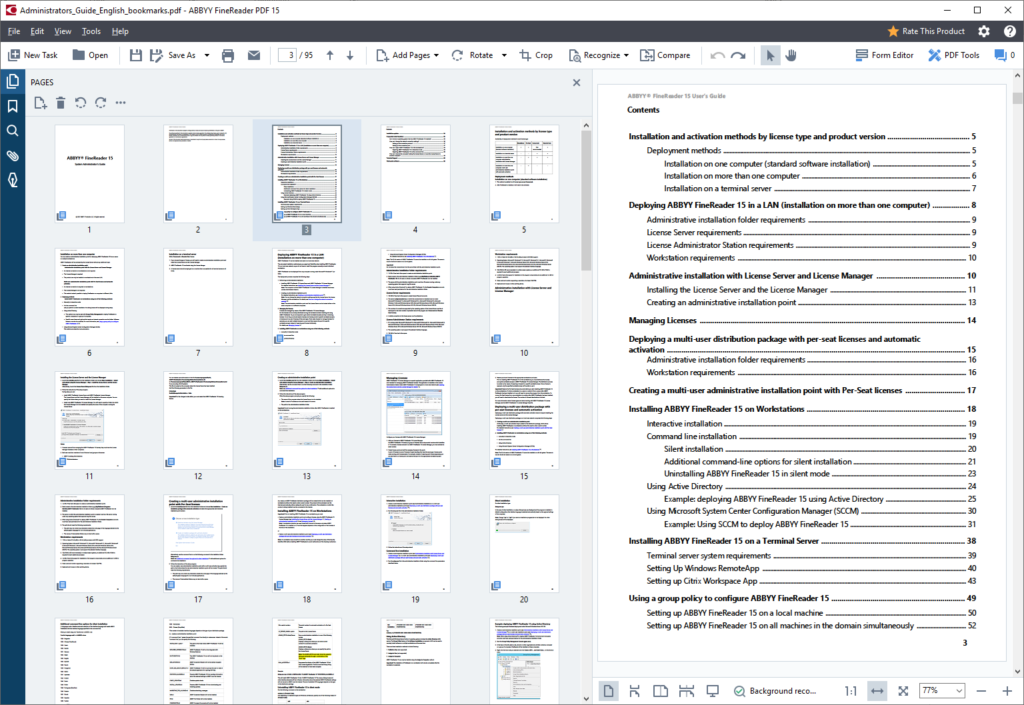The height and width of the screenshot is (705, 1024).
Task: Open PDF Tools
Action: pyautogui.click(x=953, y=55)
